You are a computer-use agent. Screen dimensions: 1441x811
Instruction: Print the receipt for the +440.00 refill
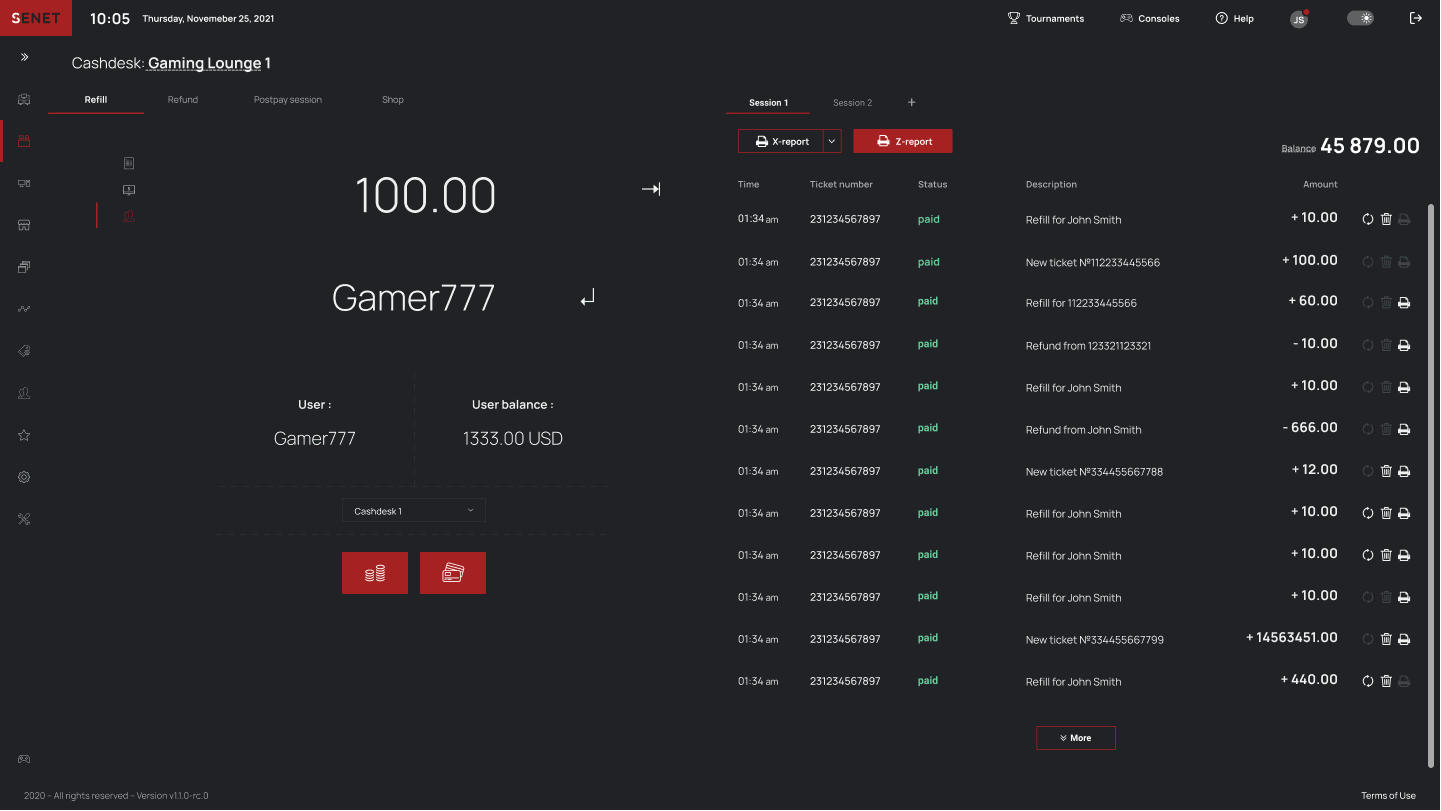click(x=1405, y=681)
